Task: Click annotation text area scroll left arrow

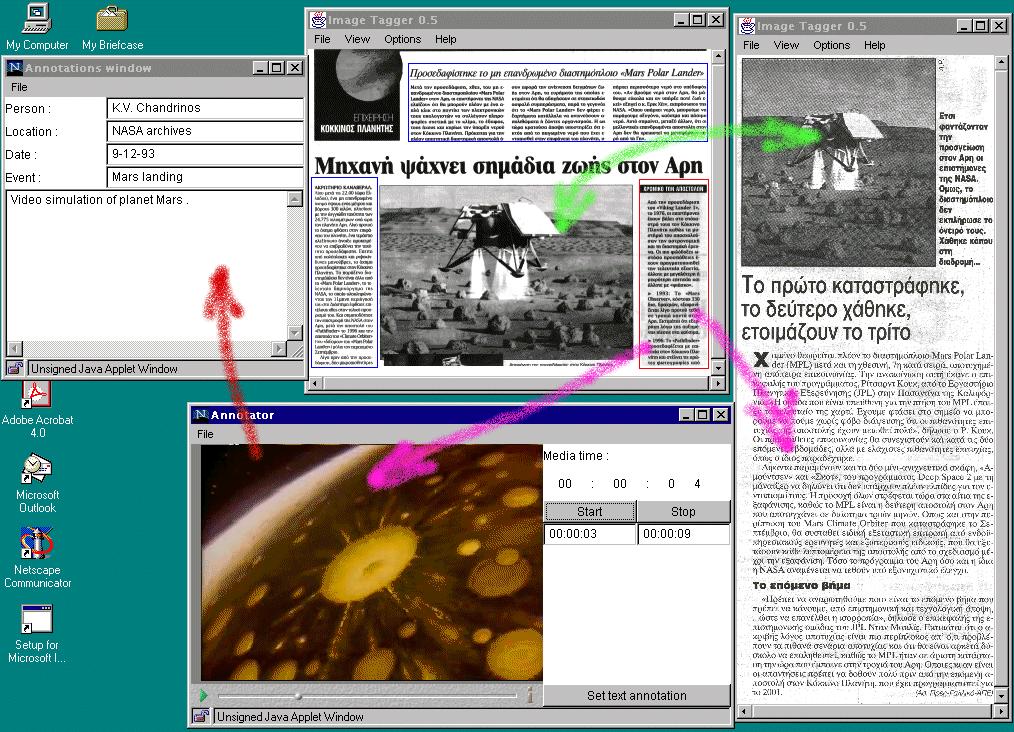Action: pos(14,349)
